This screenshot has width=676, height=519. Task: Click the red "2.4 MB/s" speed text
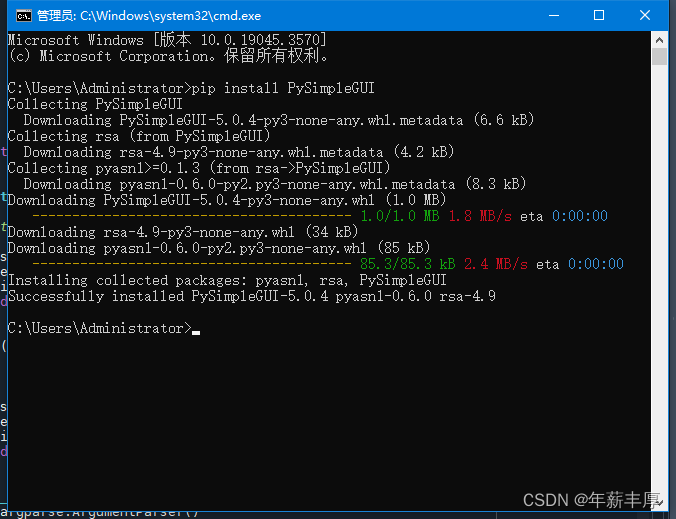click(x=496, y=264)
